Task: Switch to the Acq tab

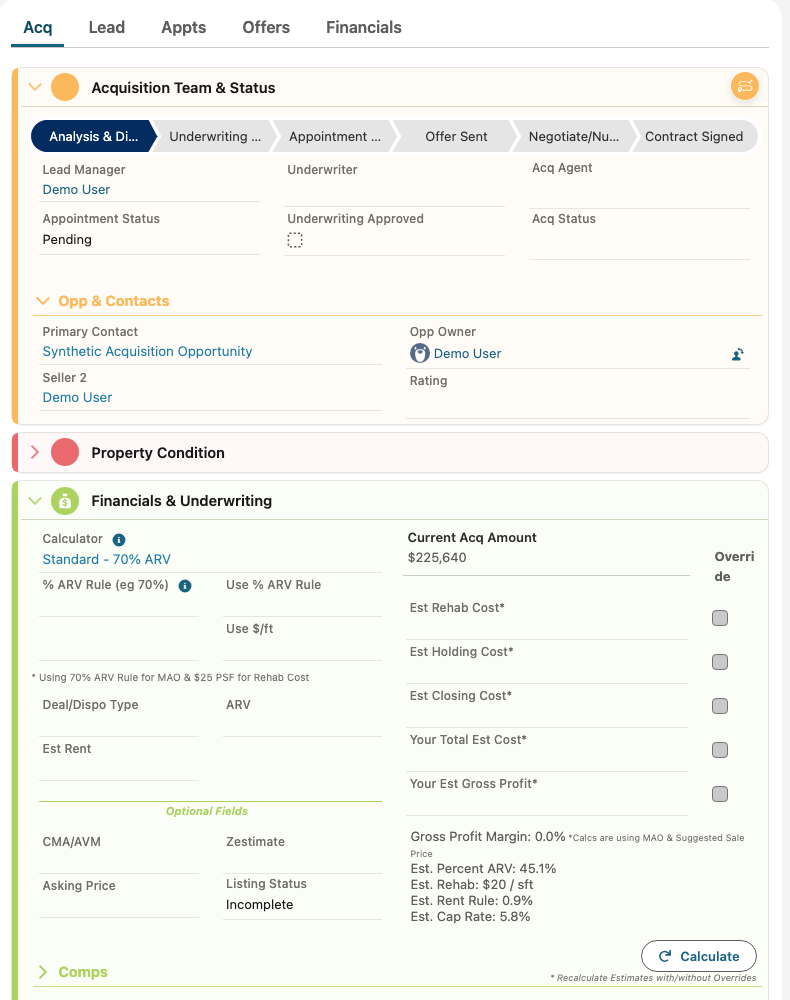Action: [x=38, y=27]
